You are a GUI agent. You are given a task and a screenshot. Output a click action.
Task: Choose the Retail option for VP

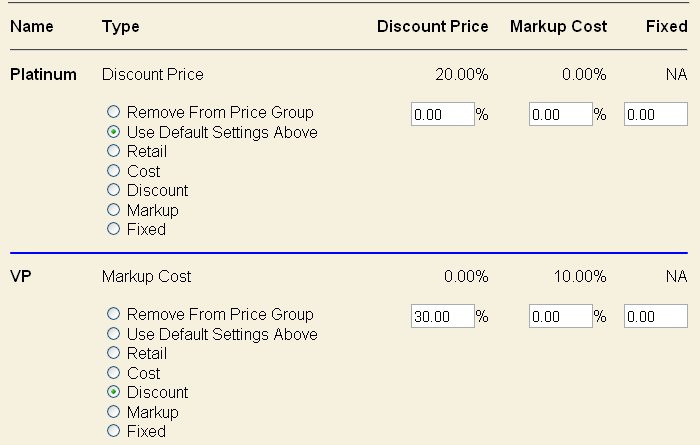click(114, 353)
